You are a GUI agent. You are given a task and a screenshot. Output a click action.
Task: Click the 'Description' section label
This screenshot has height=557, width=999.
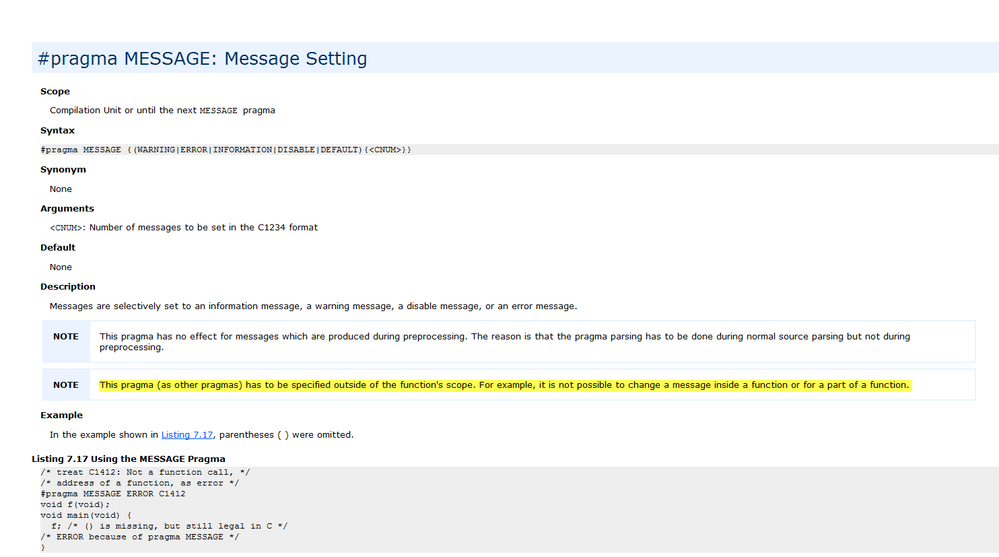tap(68, 287)
